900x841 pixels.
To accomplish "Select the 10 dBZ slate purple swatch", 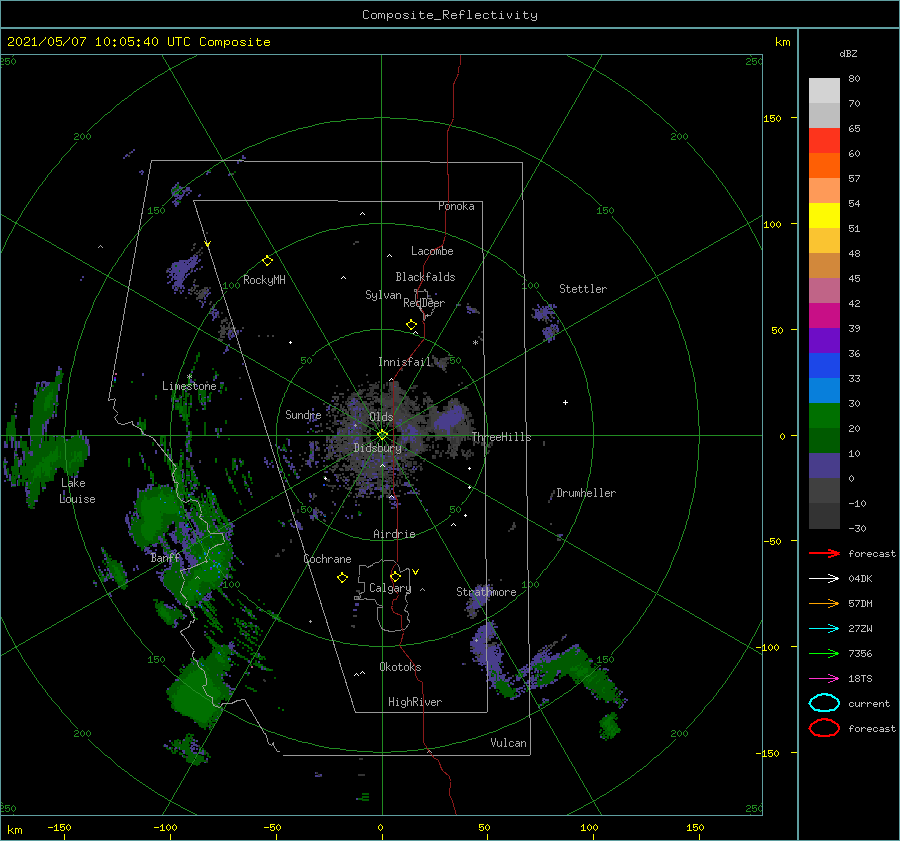I will click(x=824, y=465).
